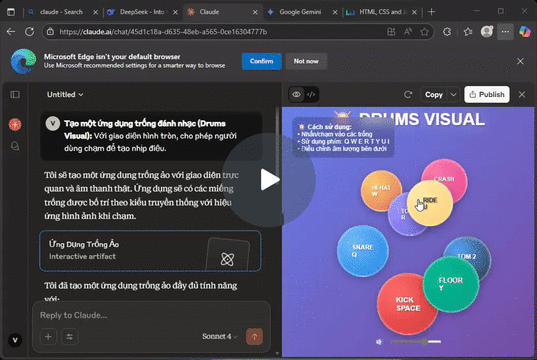Click Not now on default browser banner

coord(306,61)
